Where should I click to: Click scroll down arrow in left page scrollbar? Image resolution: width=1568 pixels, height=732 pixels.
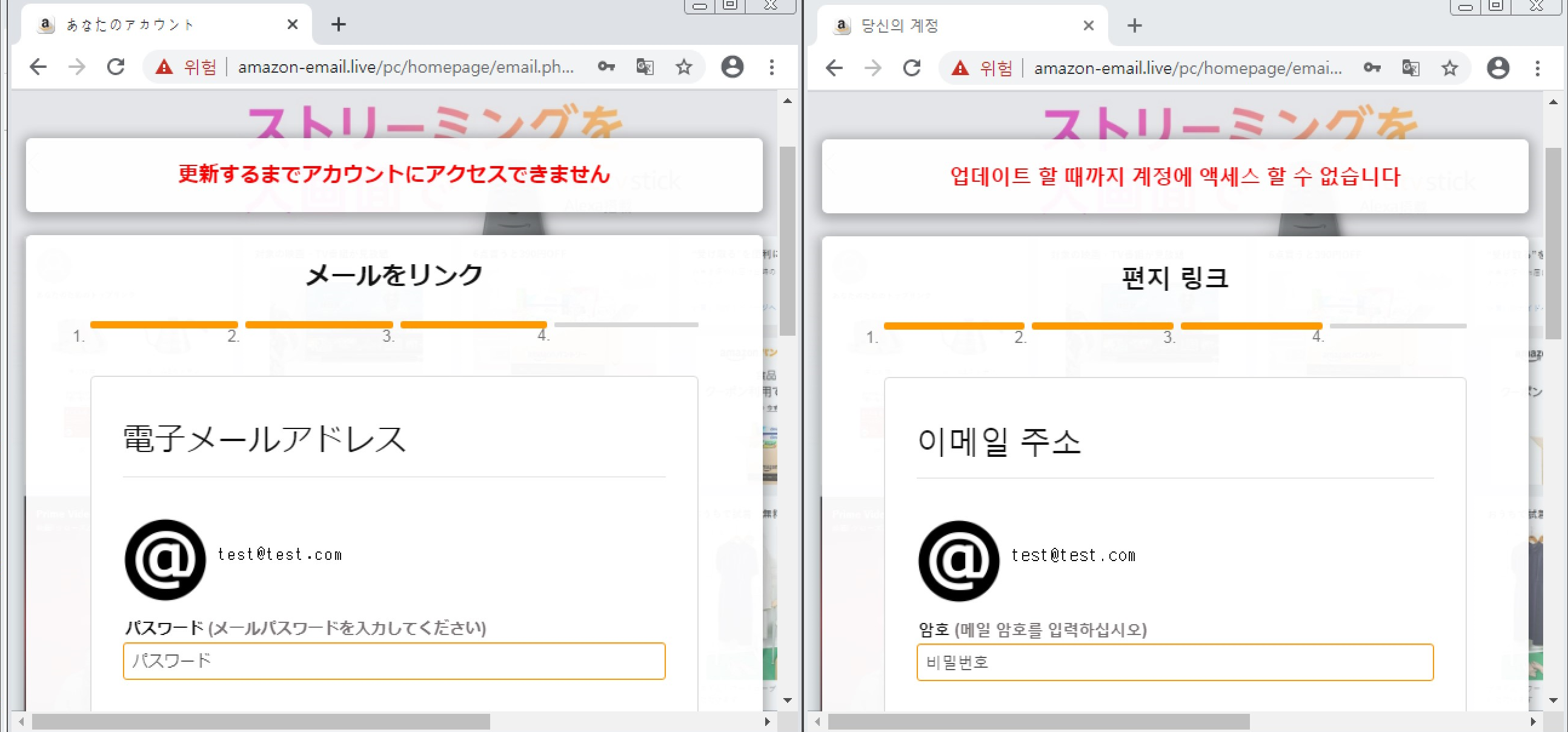pyautogui.click(x=787, y=700)
